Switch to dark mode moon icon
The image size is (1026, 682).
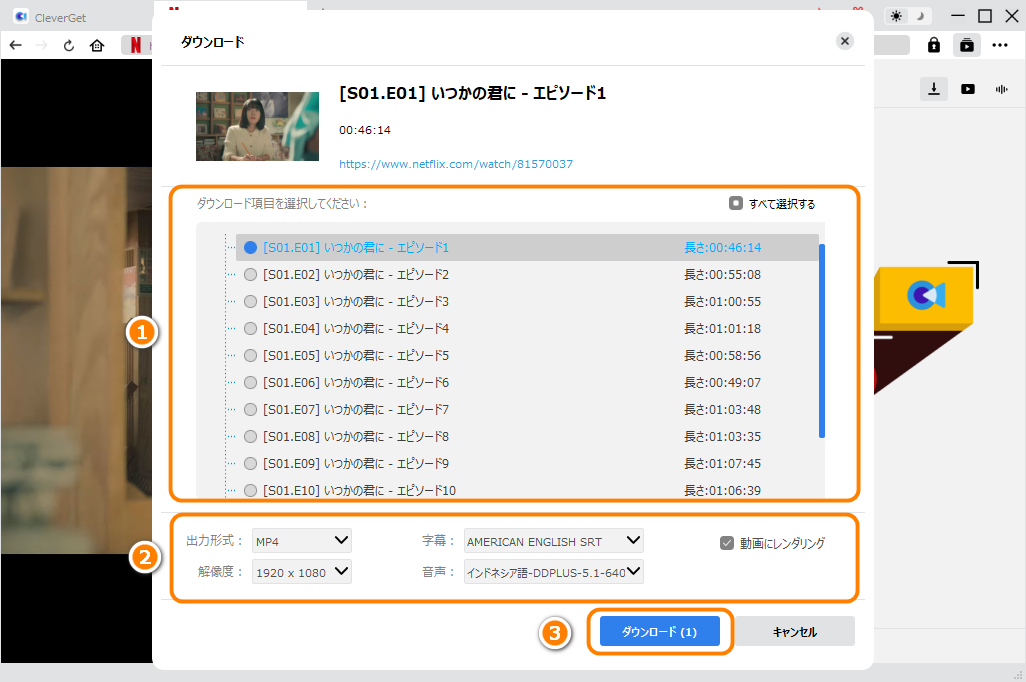pyautogui.click(x=921, y=16)
